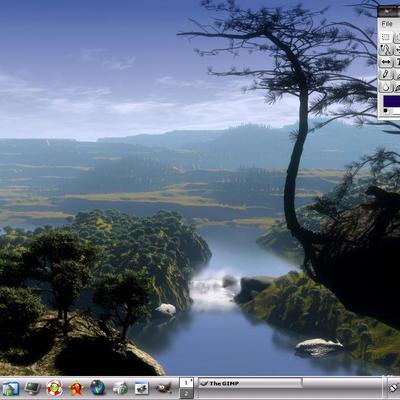Select the Blur/Sharpen droplet tool
400x400 pixels.
(386, 87)
